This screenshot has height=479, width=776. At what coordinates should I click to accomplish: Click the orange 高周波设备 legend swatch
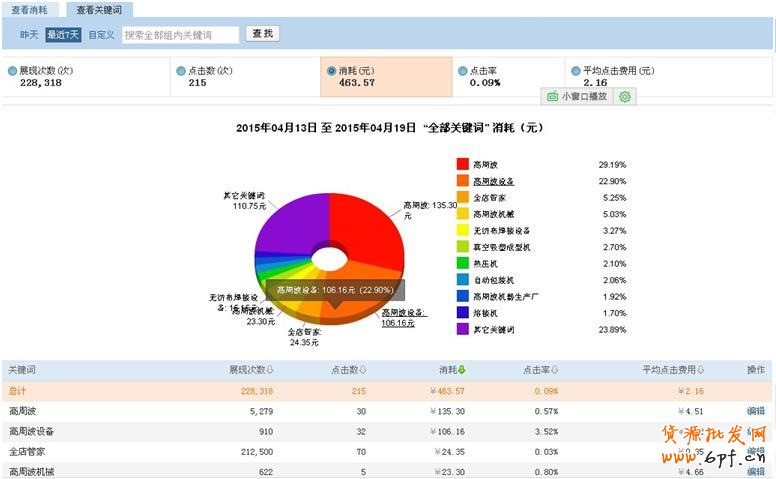click(x=463, y=181)
